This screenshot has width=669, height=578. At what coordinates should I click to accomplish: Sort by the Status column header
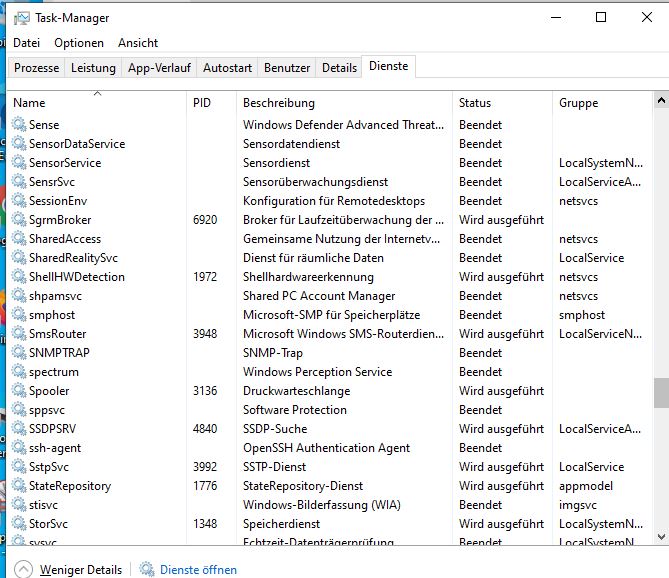(x=502, y=103)
